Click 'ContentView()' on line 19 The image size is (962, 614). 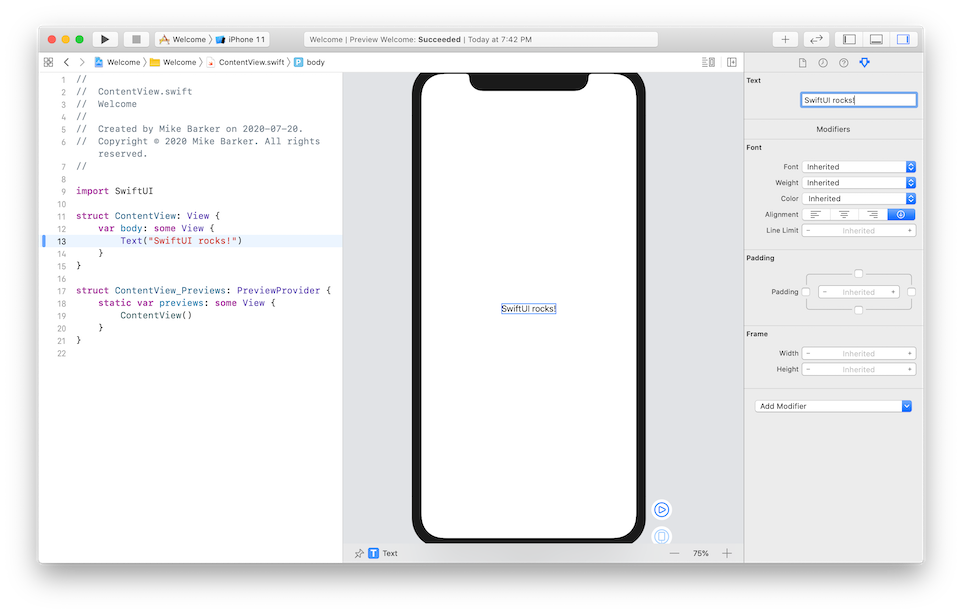[156, 315]
